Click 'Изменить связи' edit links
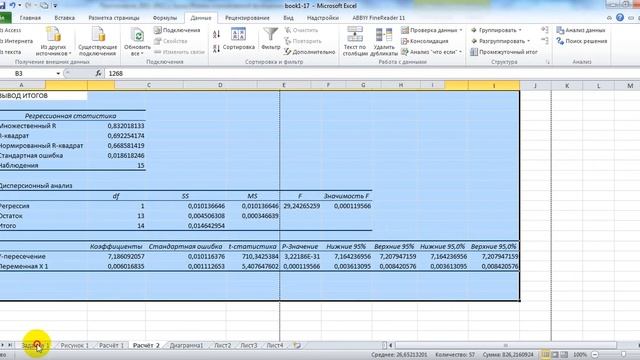 click(179, 52)
